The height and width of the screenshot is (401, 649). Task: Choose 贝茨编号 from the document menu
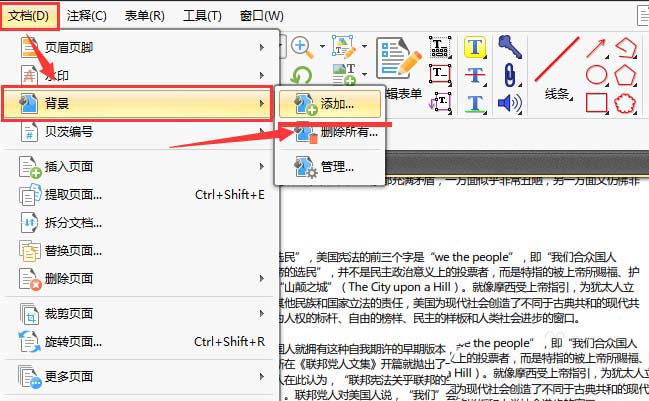141,132
